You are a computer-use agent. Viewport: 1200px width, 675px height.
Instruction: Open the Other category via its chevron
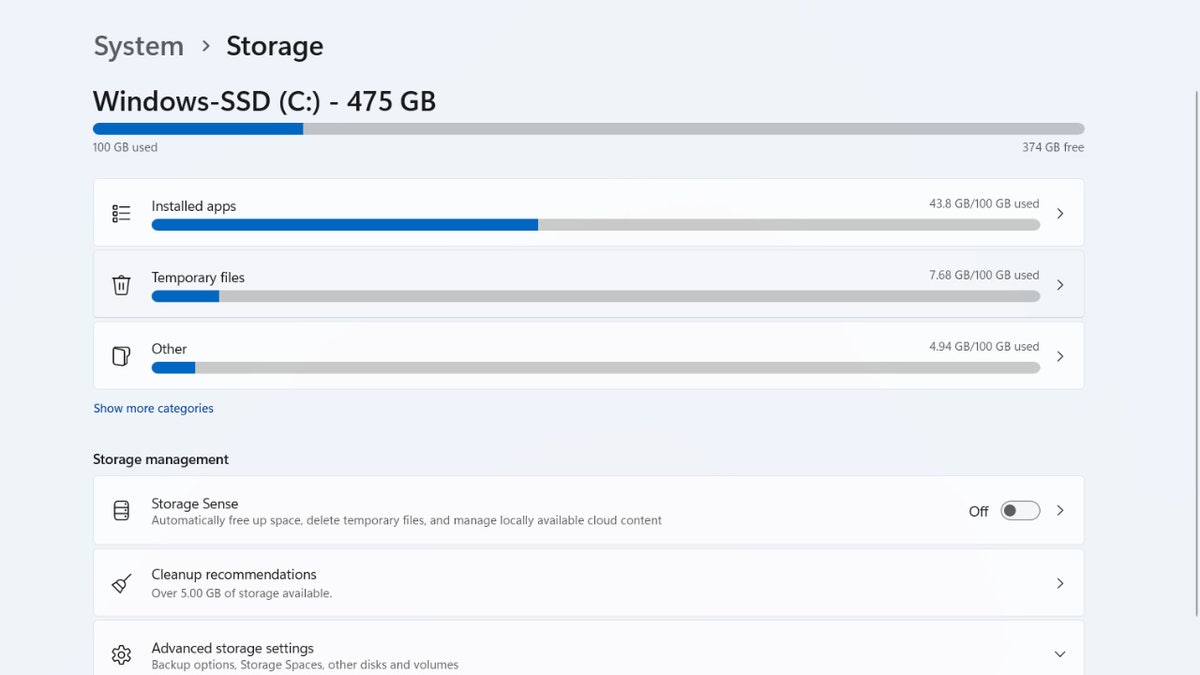click(x=1060, y=355)
